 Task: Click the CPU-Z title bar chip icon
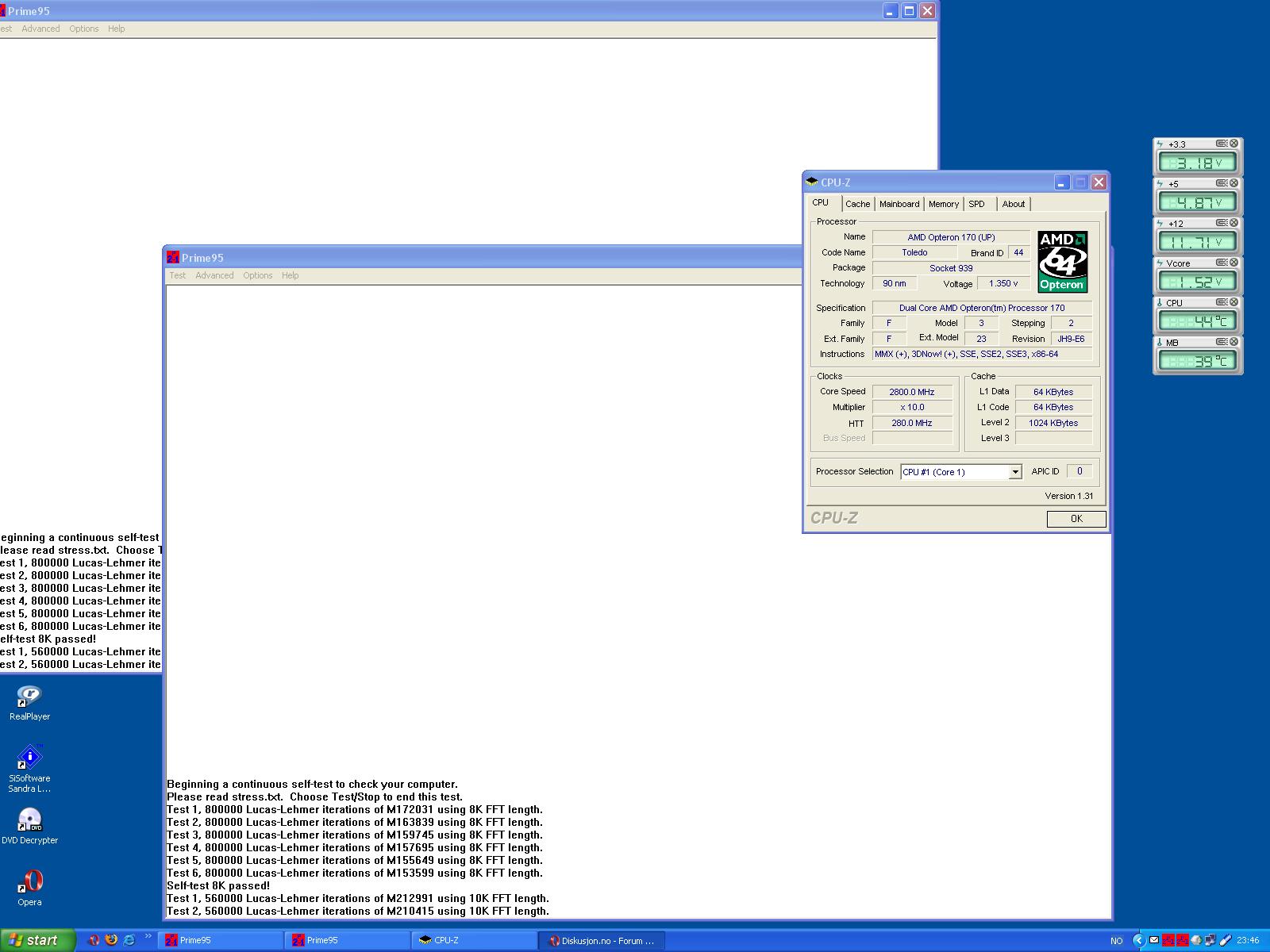[812, 182]
